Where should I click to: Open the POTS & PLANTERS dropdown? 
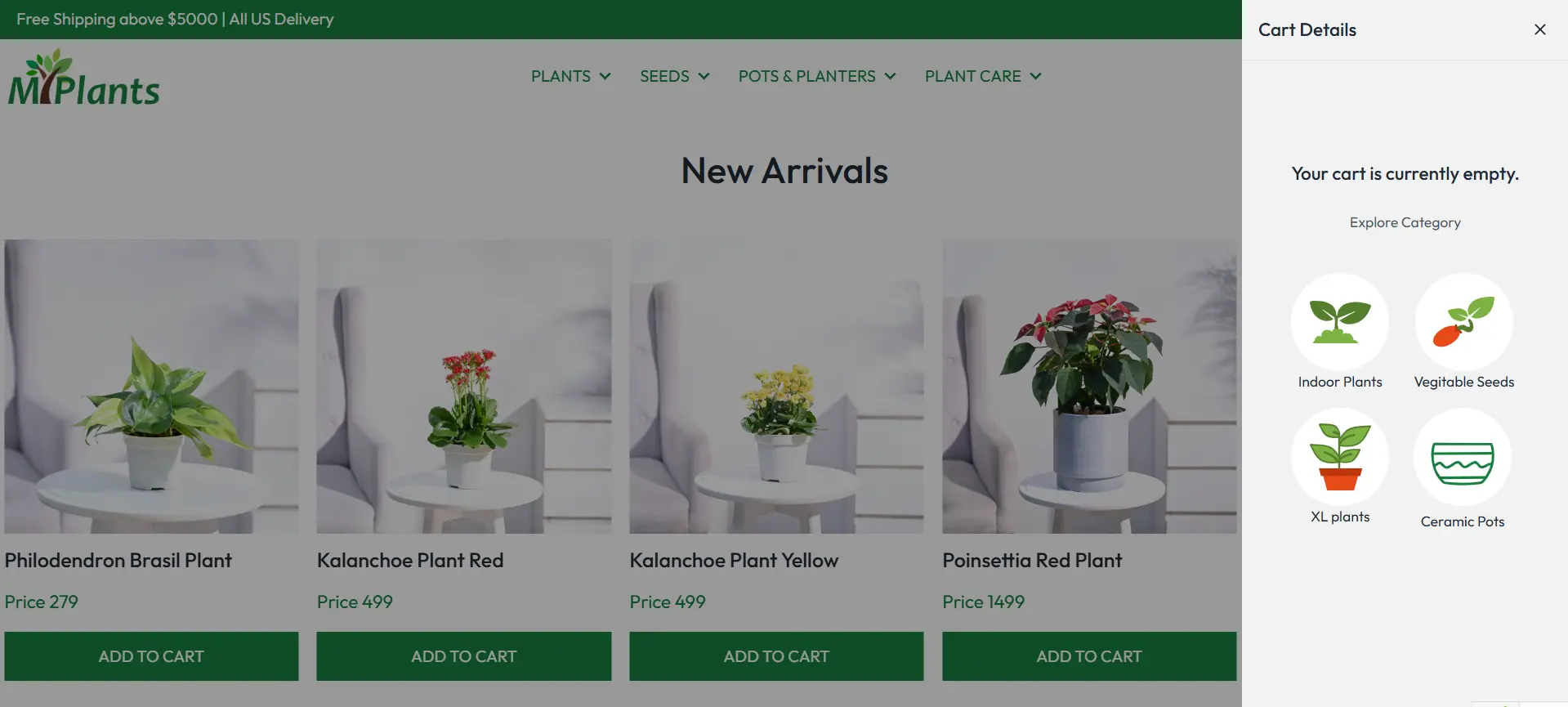(817, 76)
